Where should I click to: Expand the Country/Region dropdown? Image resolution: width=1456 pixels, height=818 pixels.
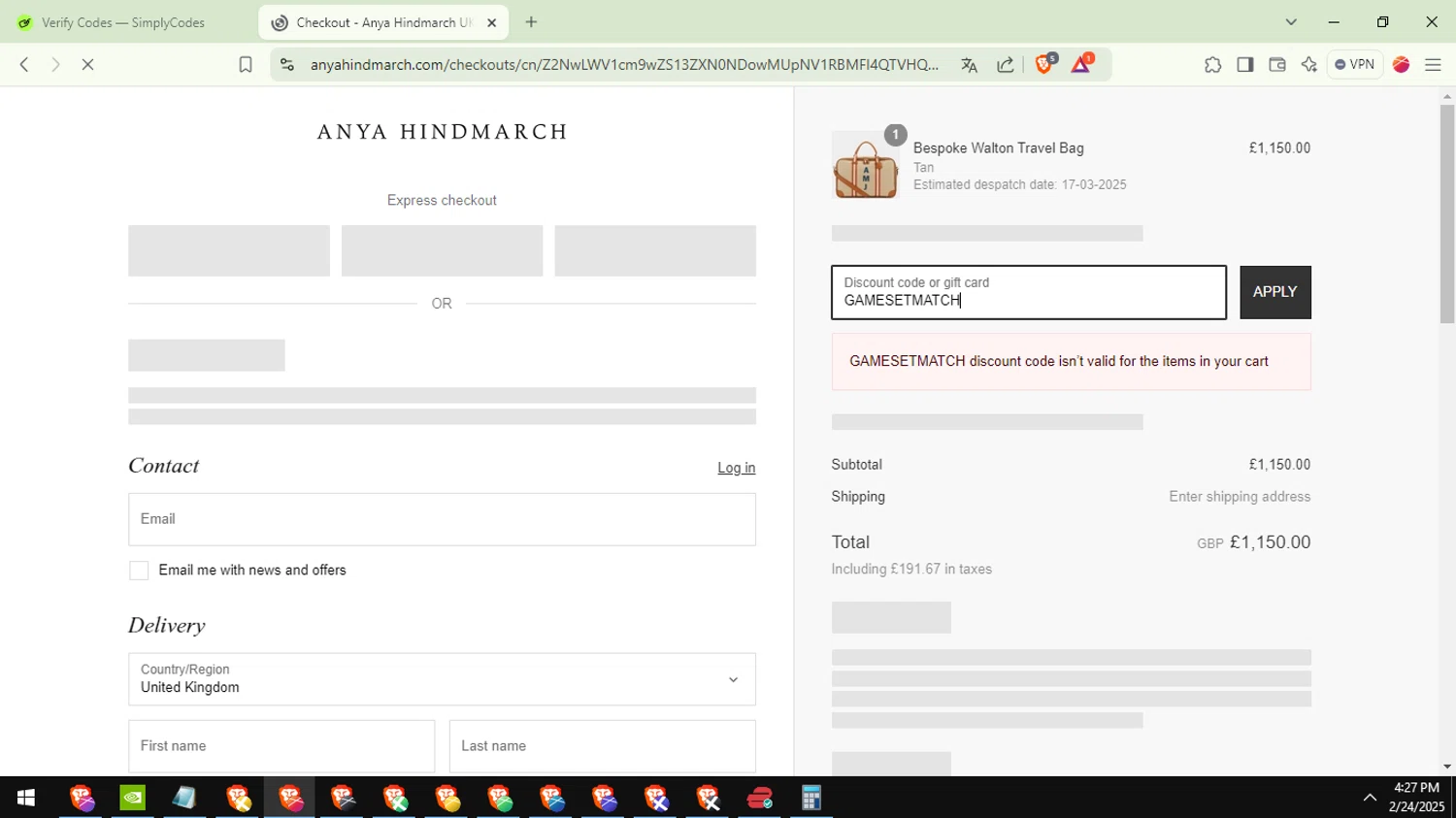point(442,679)
